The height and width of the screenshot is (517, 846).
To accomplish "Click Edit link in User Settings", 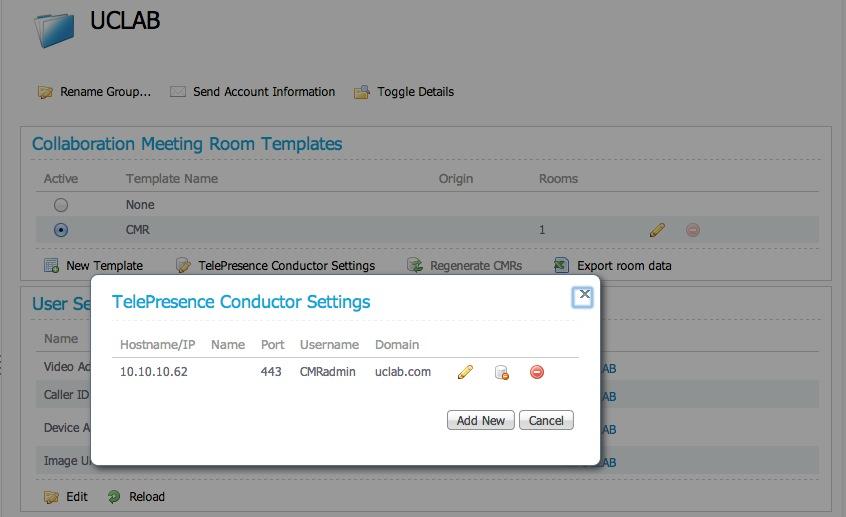I will pos(77,496).
